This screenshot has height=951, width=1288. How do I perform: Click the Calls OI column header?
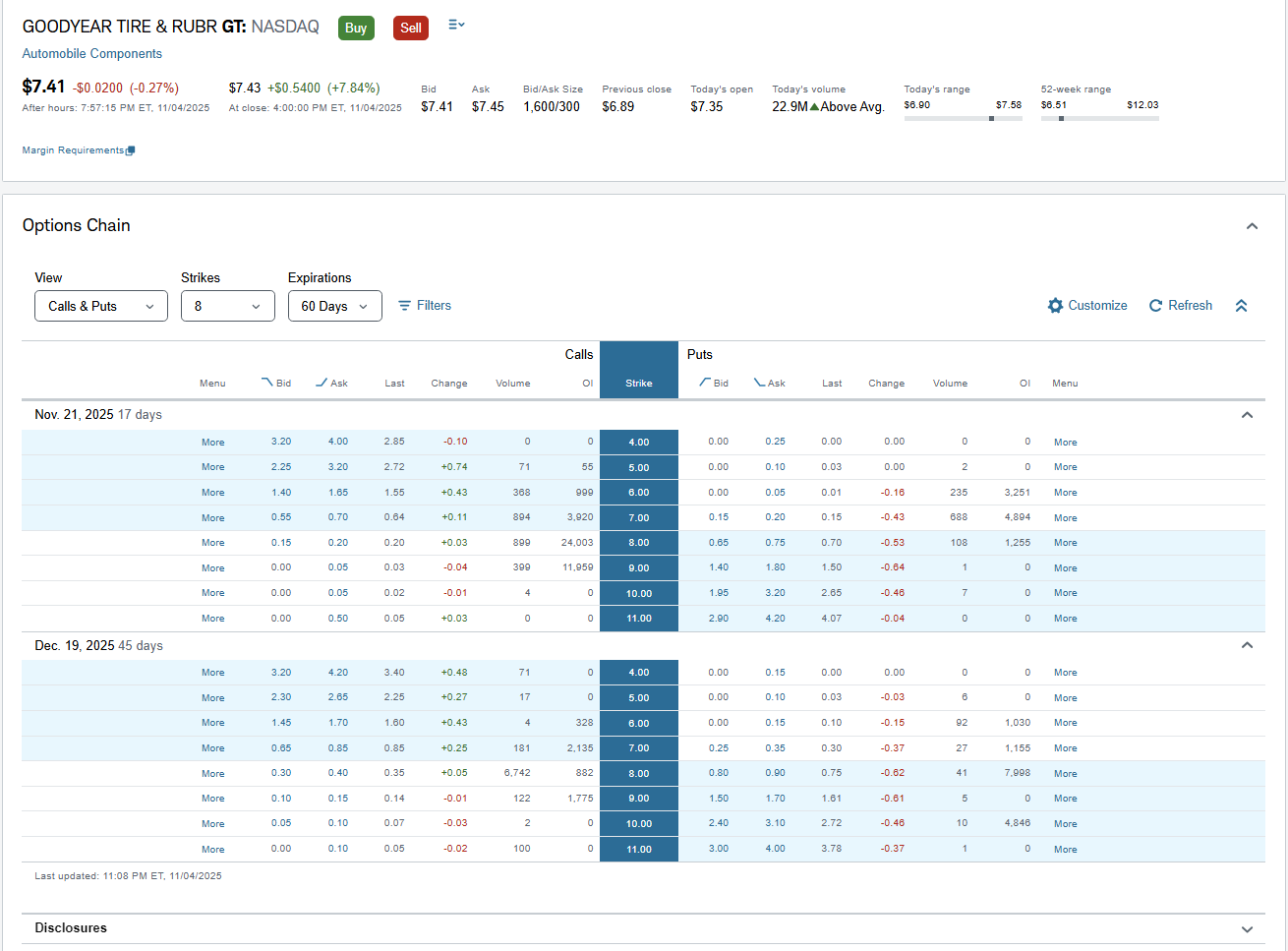click(x=588, y=384)
